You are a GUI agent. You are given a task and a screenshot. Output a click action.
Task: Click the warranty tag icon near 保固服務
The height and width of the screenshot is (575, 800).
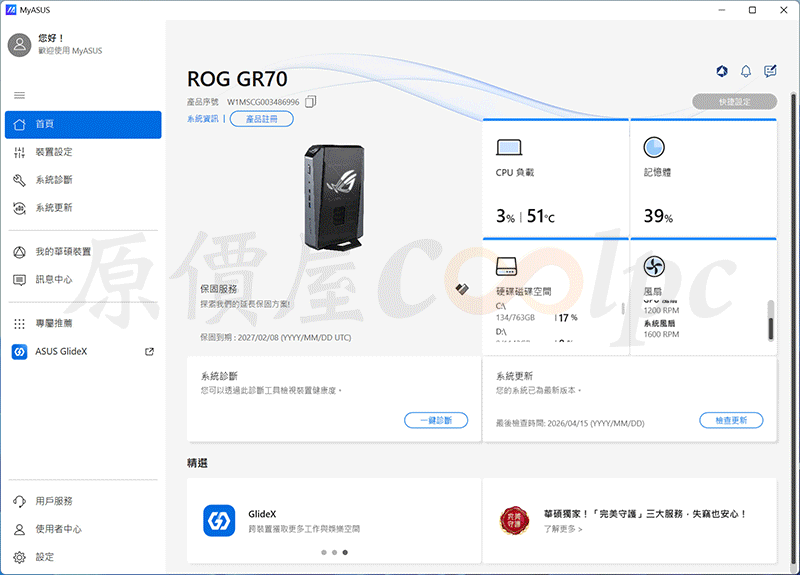(x=462, y=289)
